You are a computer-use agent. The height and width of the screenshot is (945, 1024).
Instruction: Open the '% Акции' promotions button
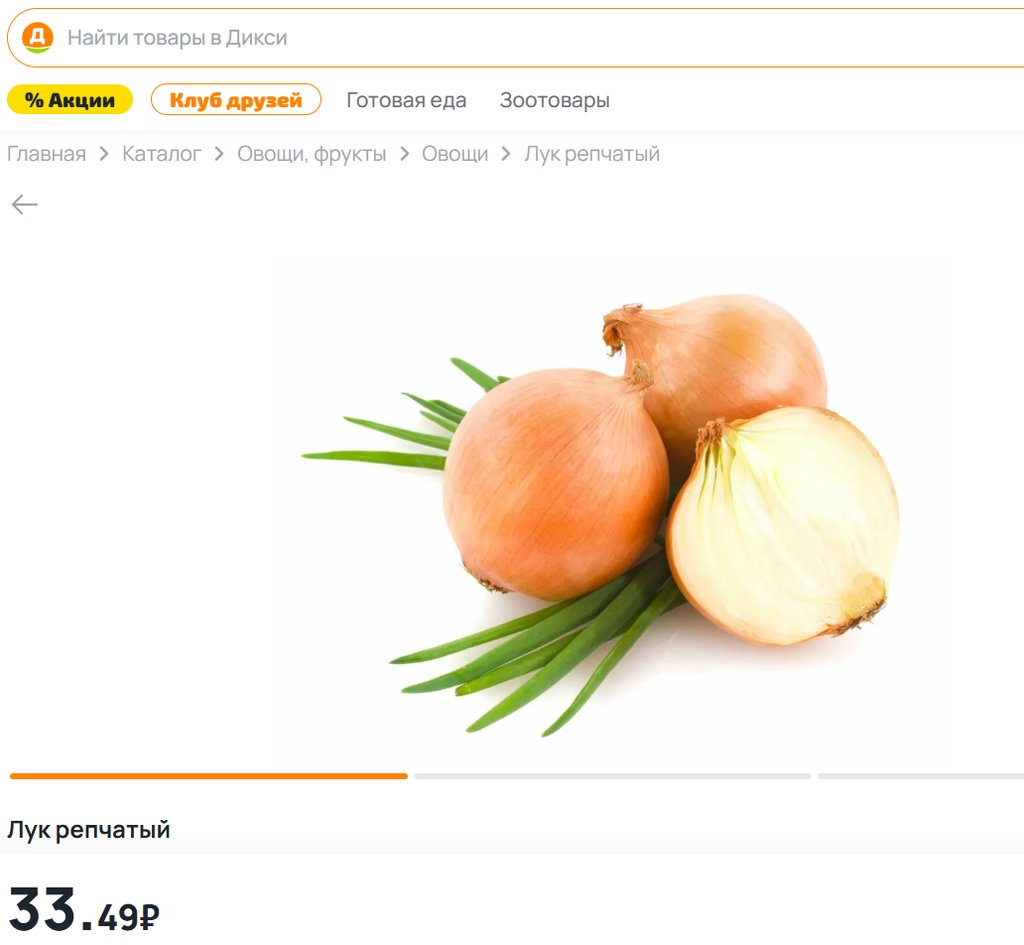tap(70, 100)
